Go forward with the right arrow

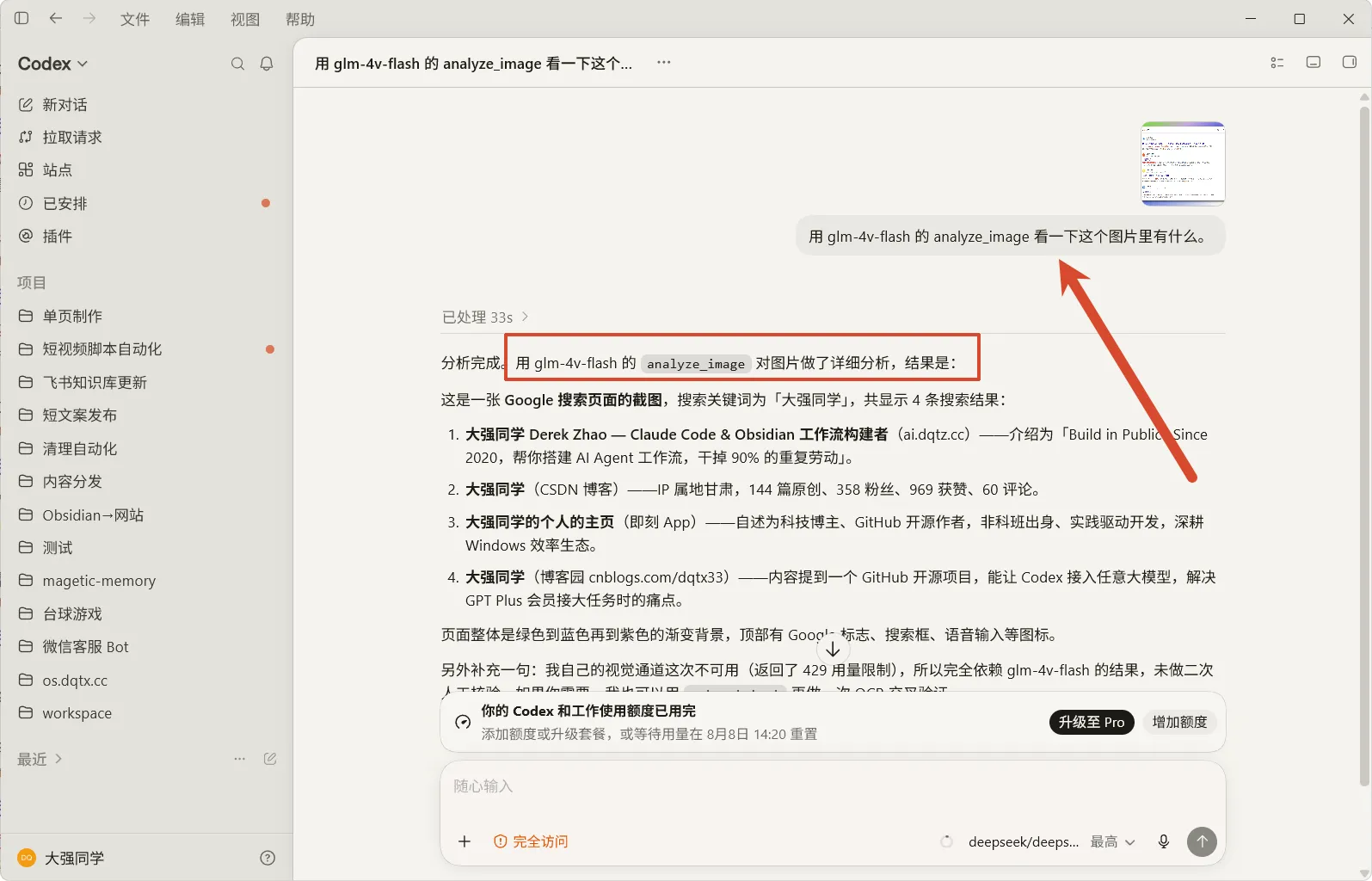(x=89, y=18)
